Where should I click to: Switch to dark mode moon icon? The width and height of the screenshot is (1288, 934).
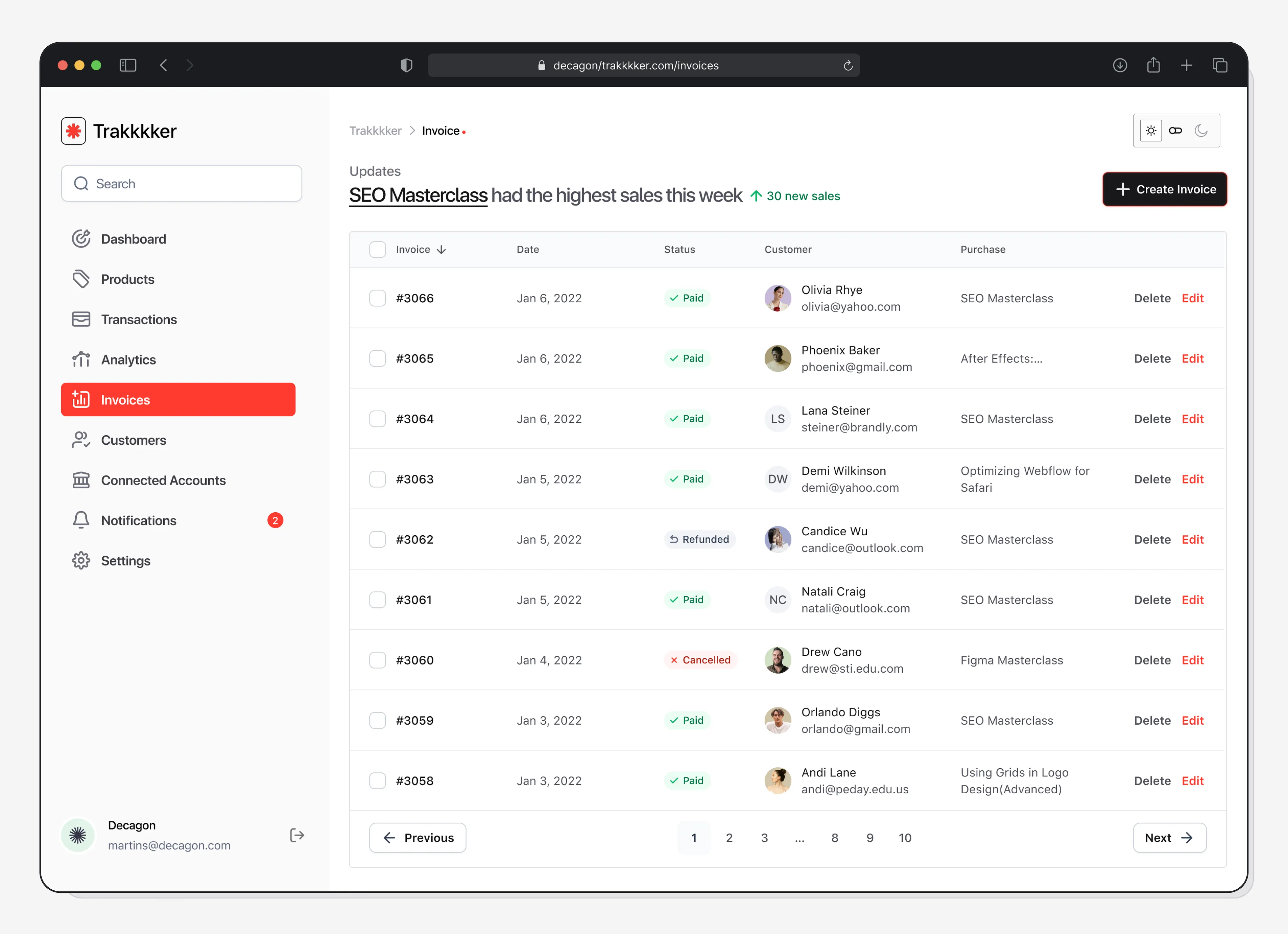click(x=1201, y=131)
